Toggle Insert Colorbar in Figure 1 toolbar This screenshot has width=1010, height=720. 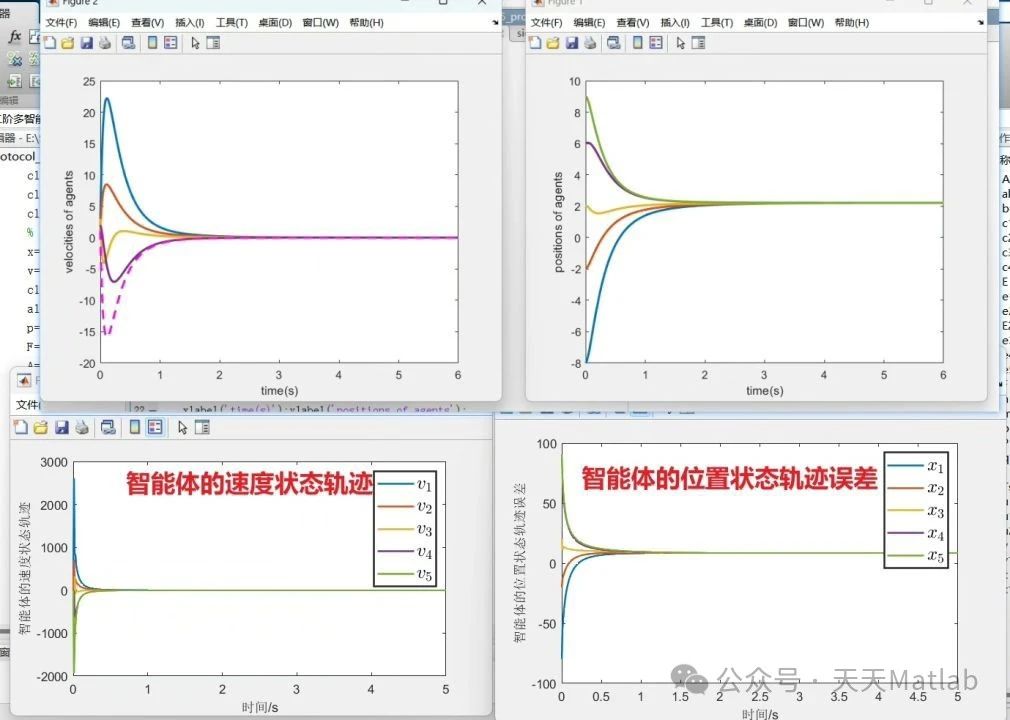point(638,43)
